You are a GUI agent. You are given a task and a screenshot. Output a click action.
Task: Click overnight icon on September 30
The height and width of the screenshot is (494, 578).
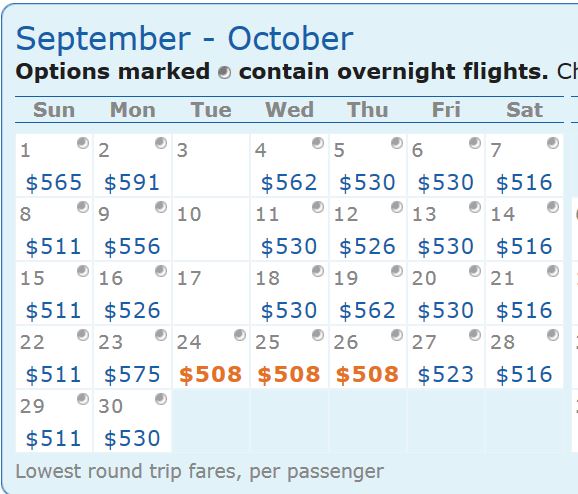click(x=161, y=399)
